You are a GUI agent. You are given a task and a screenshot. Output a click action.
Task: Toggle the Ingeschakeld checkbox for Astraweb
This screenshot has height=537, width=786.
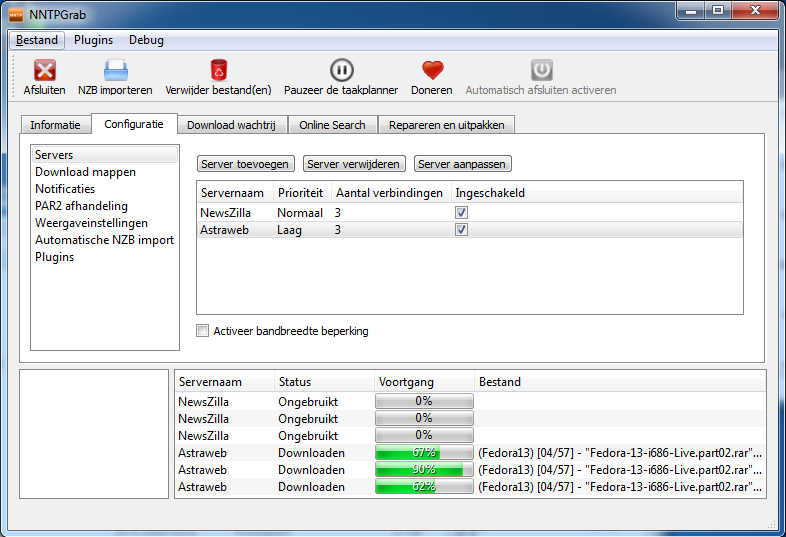click(461, 230)
